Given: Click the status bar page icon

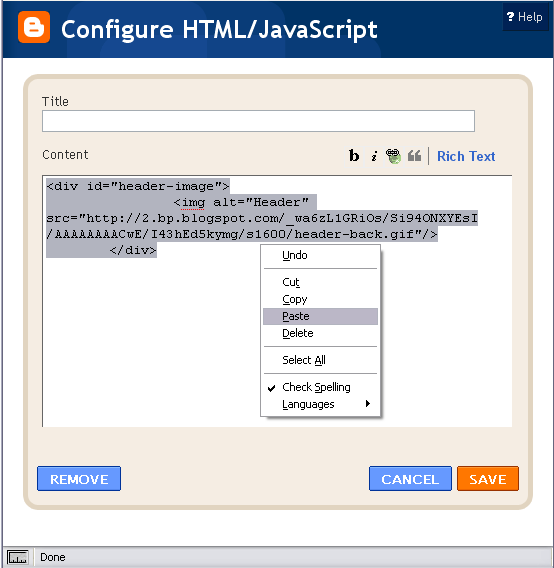Looking at the screenshot, I should [x=17, y=557].
